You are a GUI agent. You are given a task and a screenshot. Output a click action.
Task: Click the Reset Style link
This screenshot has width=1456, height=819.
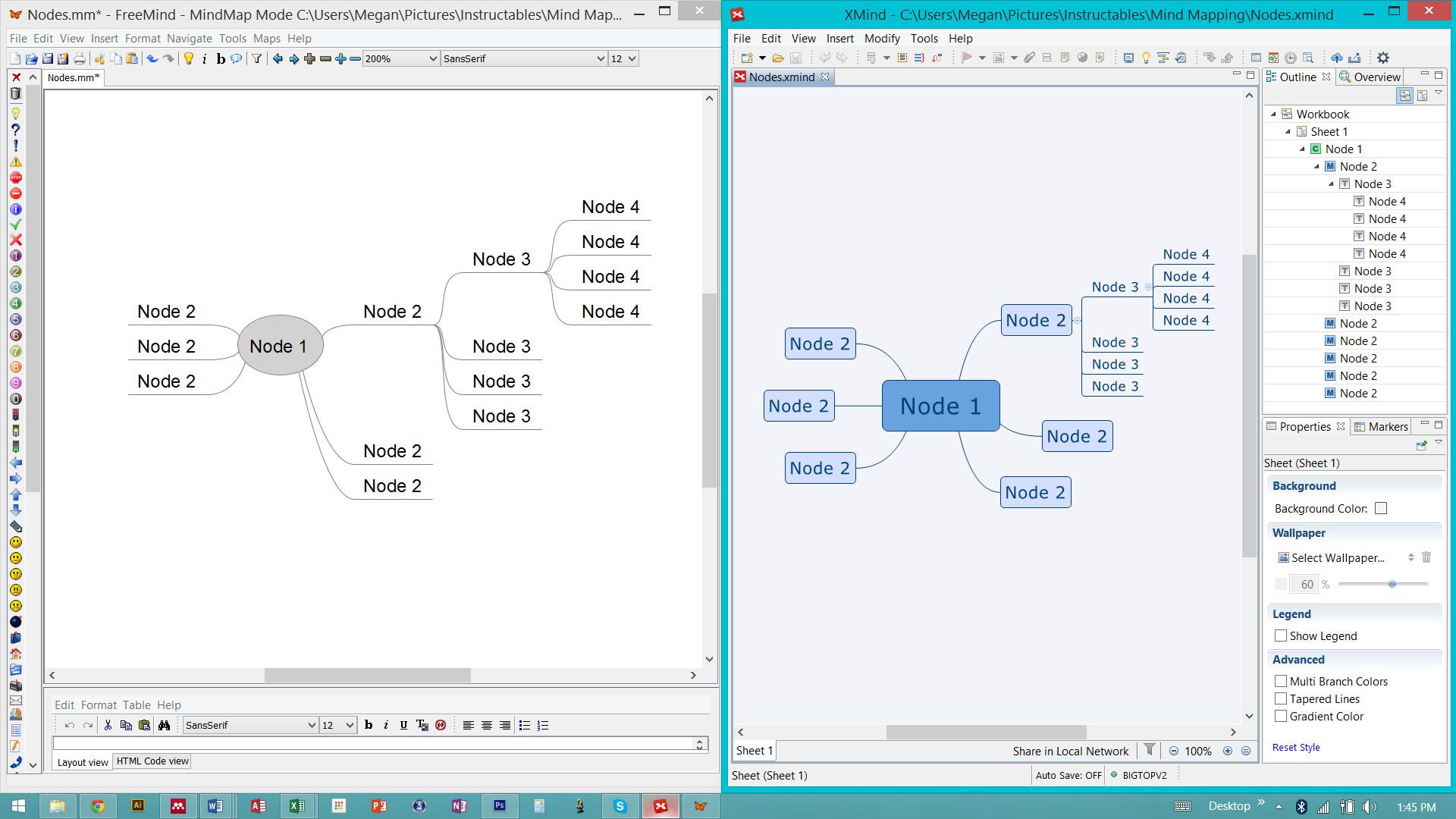[1296, 747]
